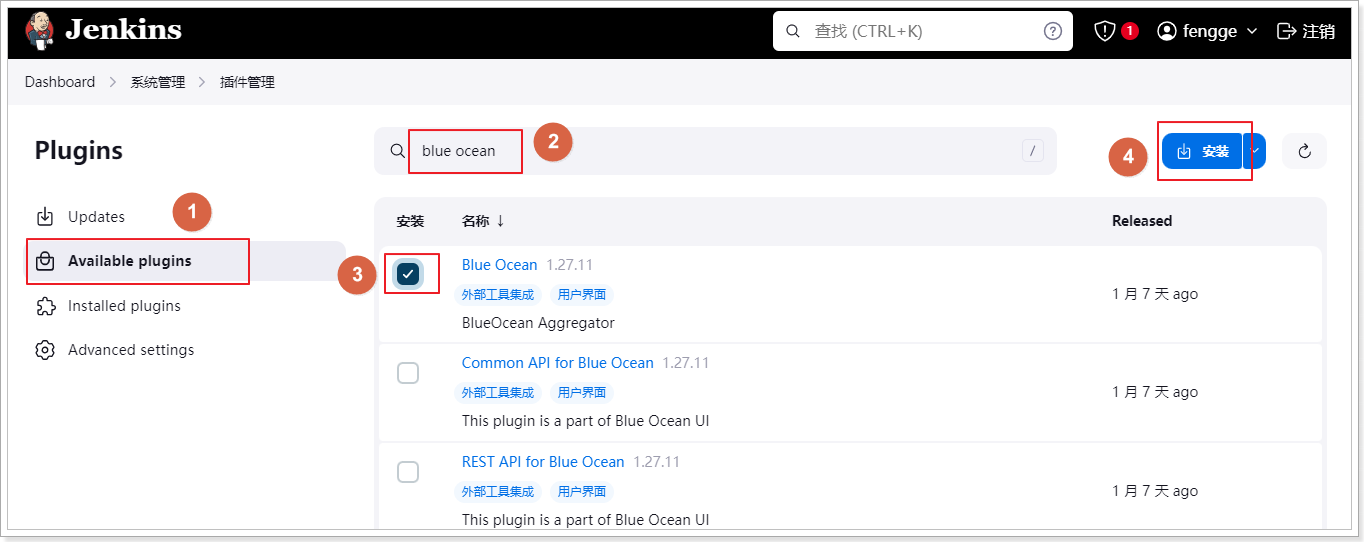Expand the fengge user dropdown chevron
The height and width of the screenshot is (542, 1364).
1251,31
